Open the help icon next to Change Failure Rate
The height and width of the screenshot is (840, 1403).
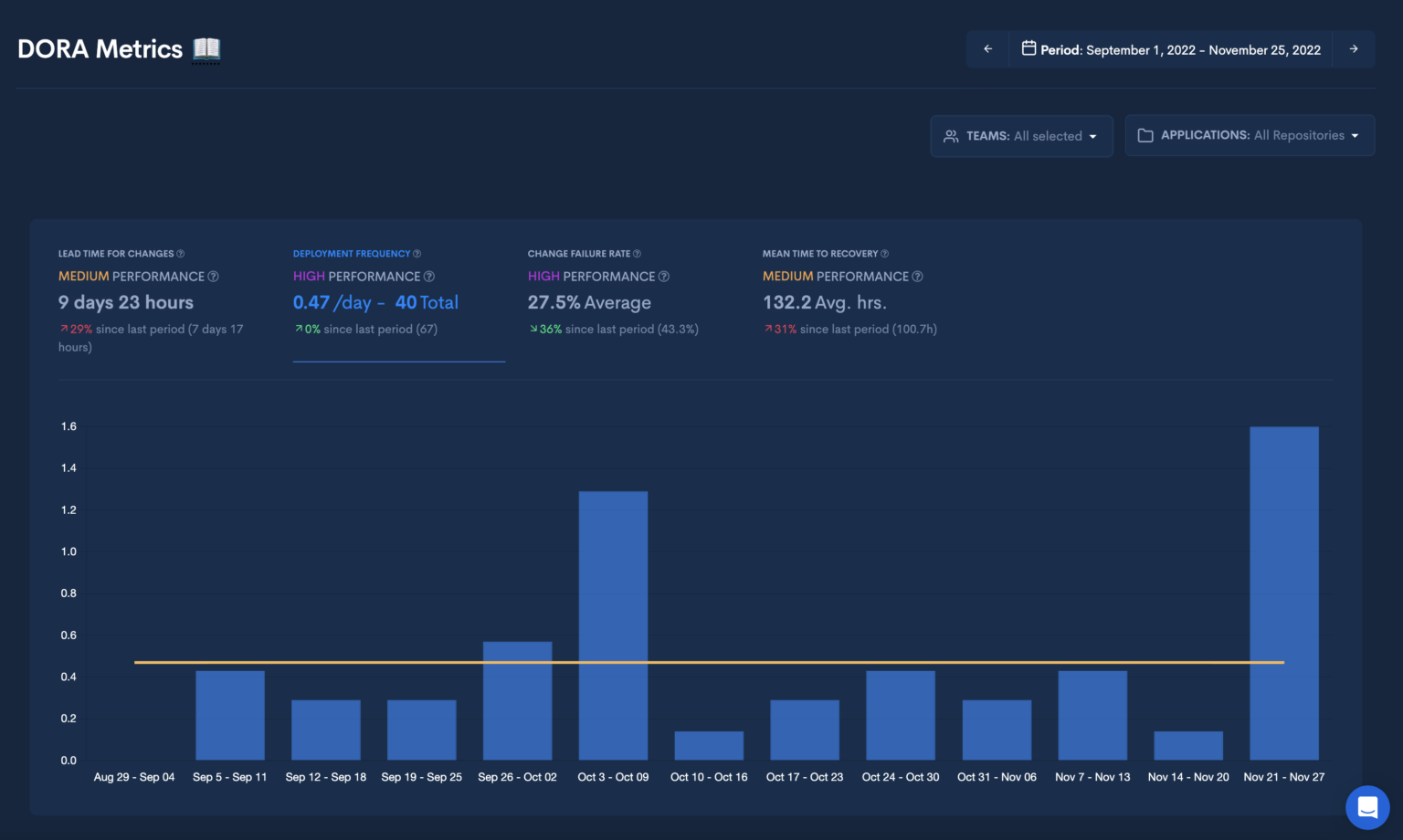pyautogui.click(x=638, y=253)
